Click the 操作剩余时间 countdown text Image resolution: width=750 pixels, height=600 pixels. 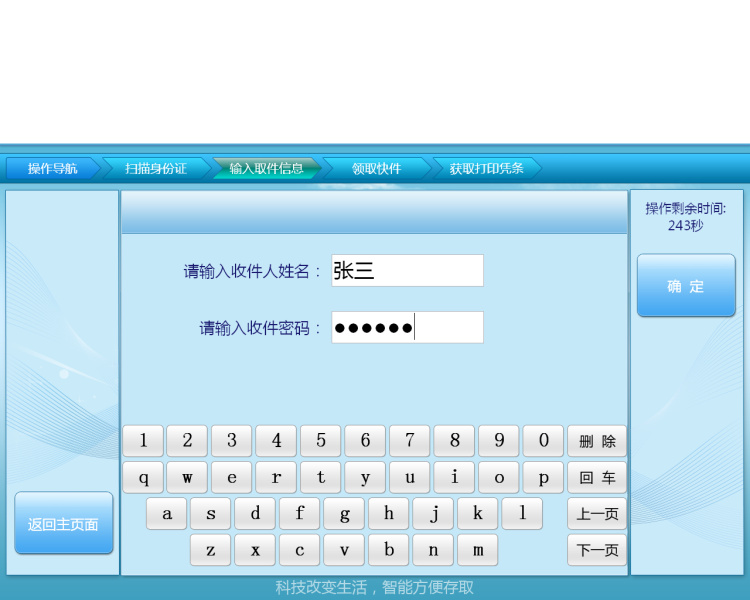(685, 217)
